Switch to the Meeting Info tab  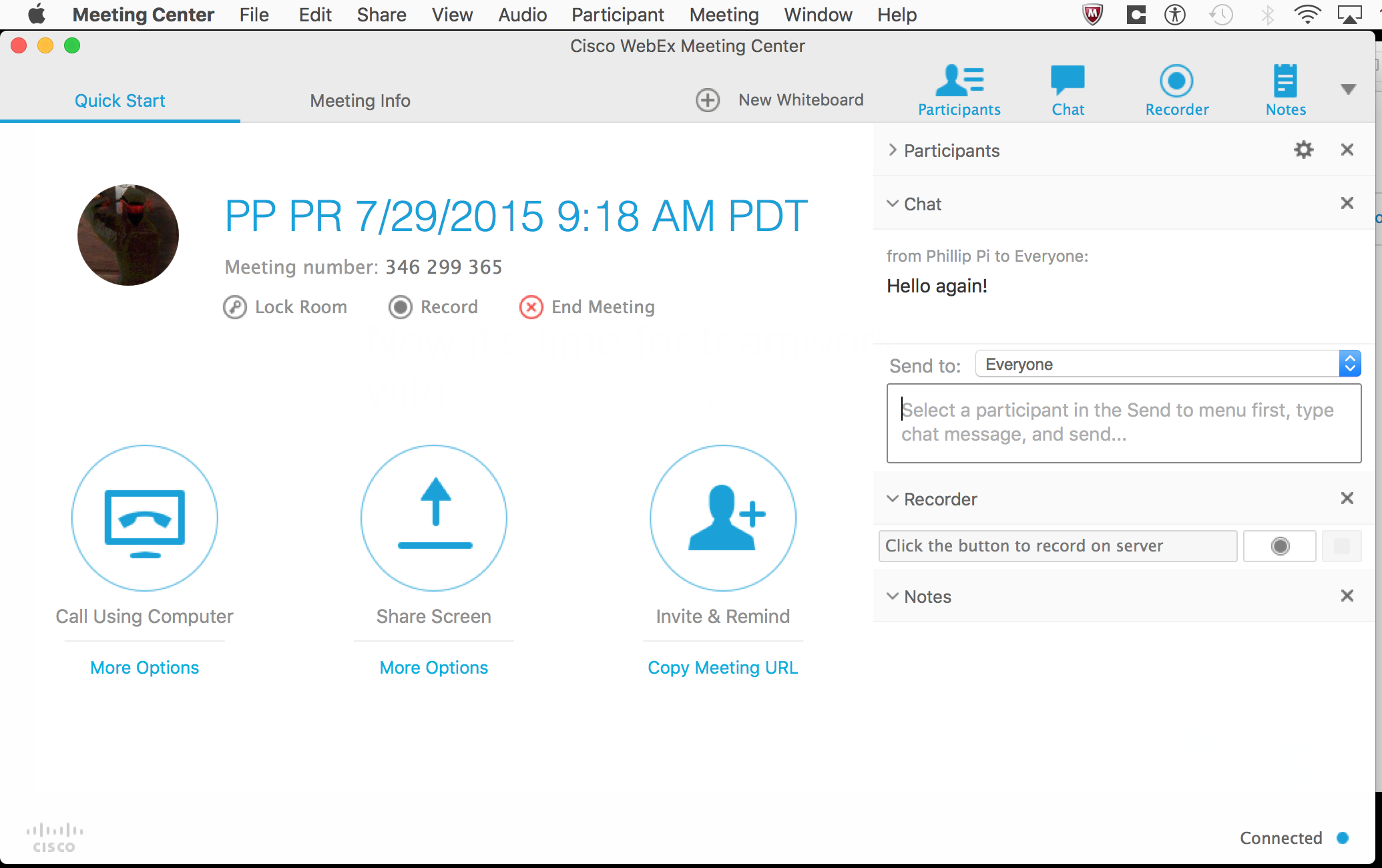point(360,101)
